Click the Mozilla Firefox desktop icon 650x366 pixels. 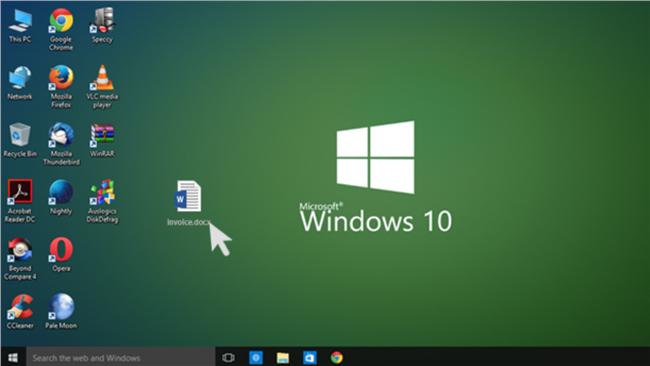[x=61, y=86]
